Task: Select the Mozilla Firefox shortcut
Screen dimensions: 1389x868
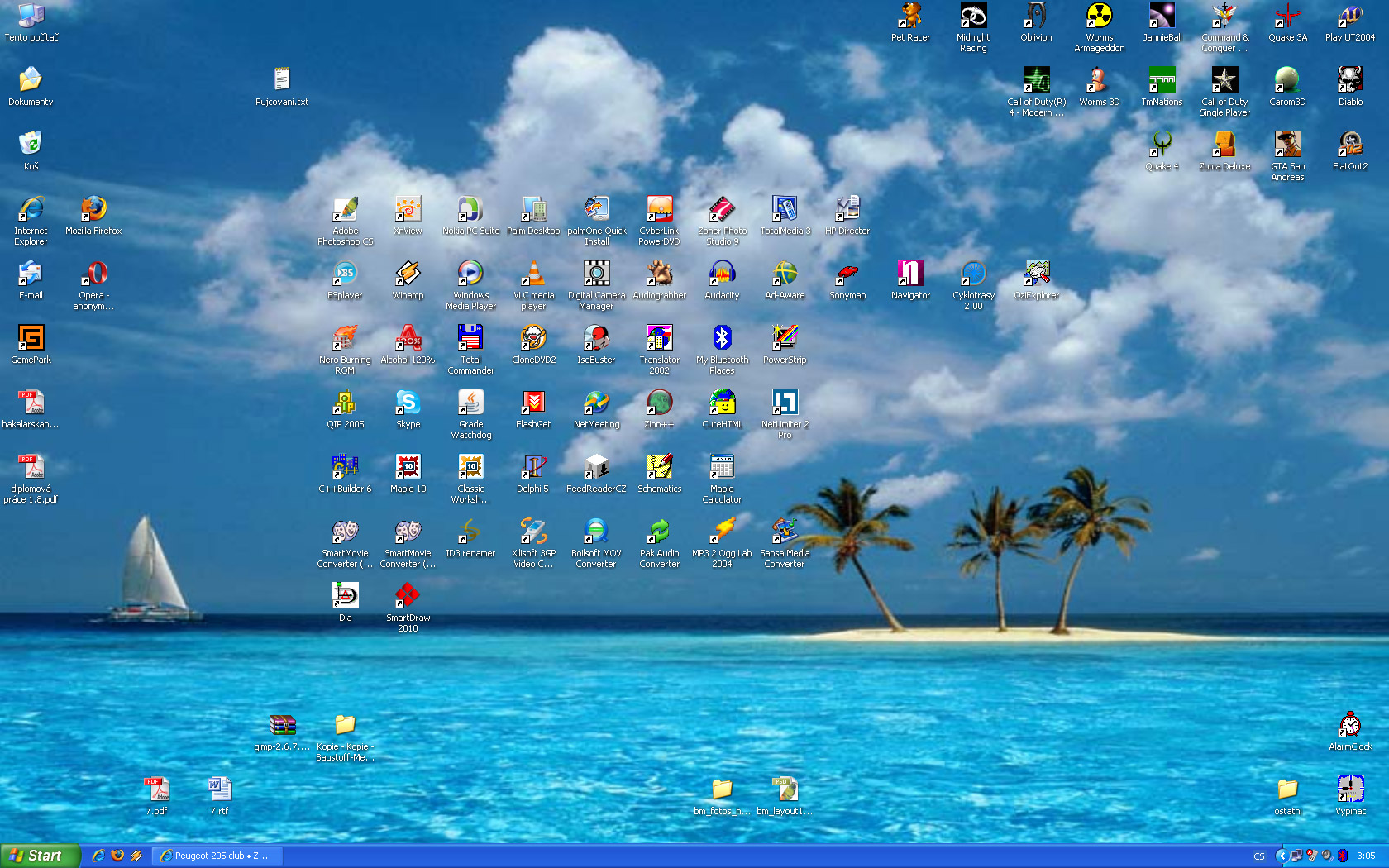Action: (93, 210)
